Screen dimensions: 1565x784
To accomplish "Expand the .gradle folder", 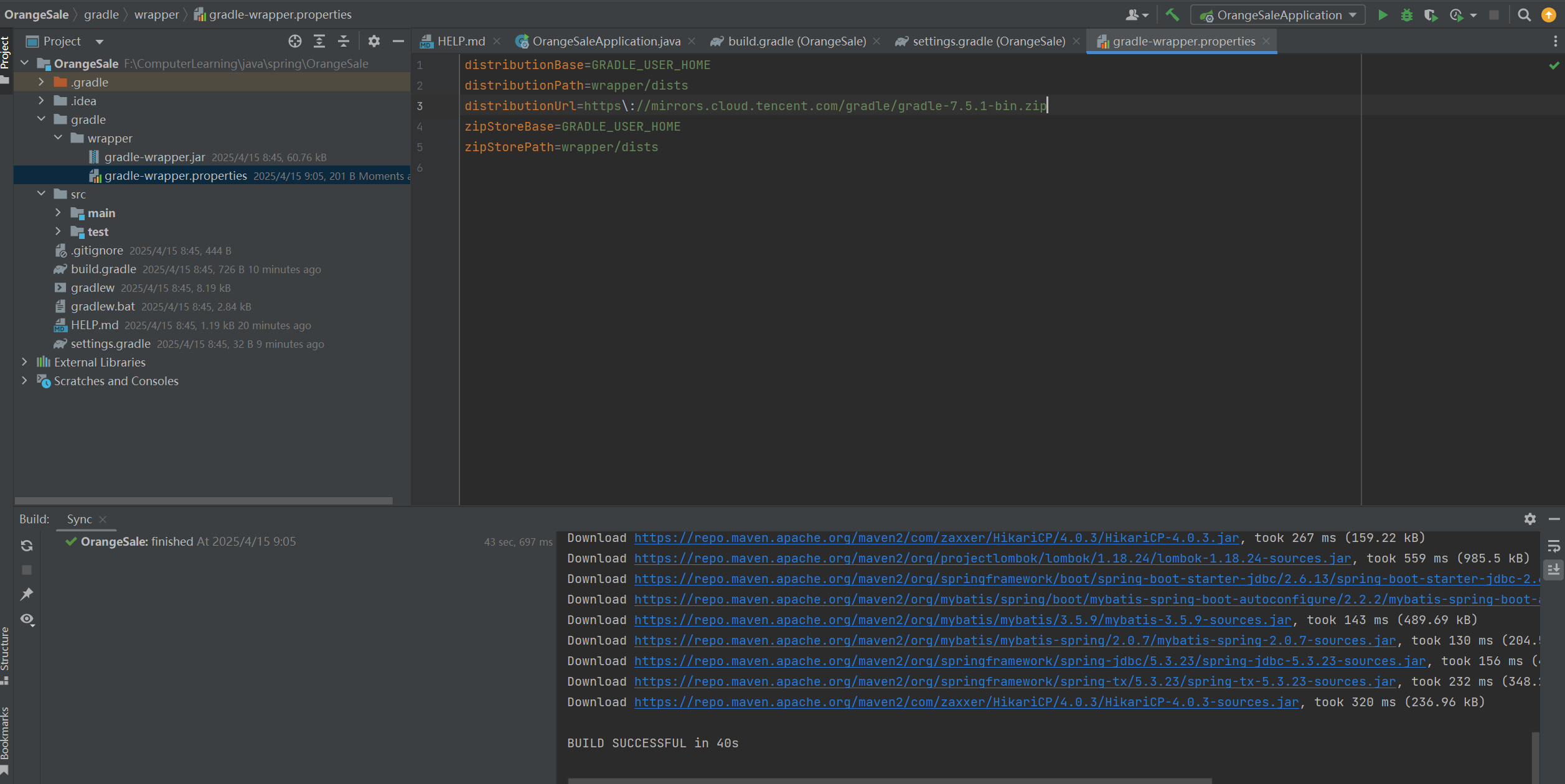I will click(x=41, y=82).
